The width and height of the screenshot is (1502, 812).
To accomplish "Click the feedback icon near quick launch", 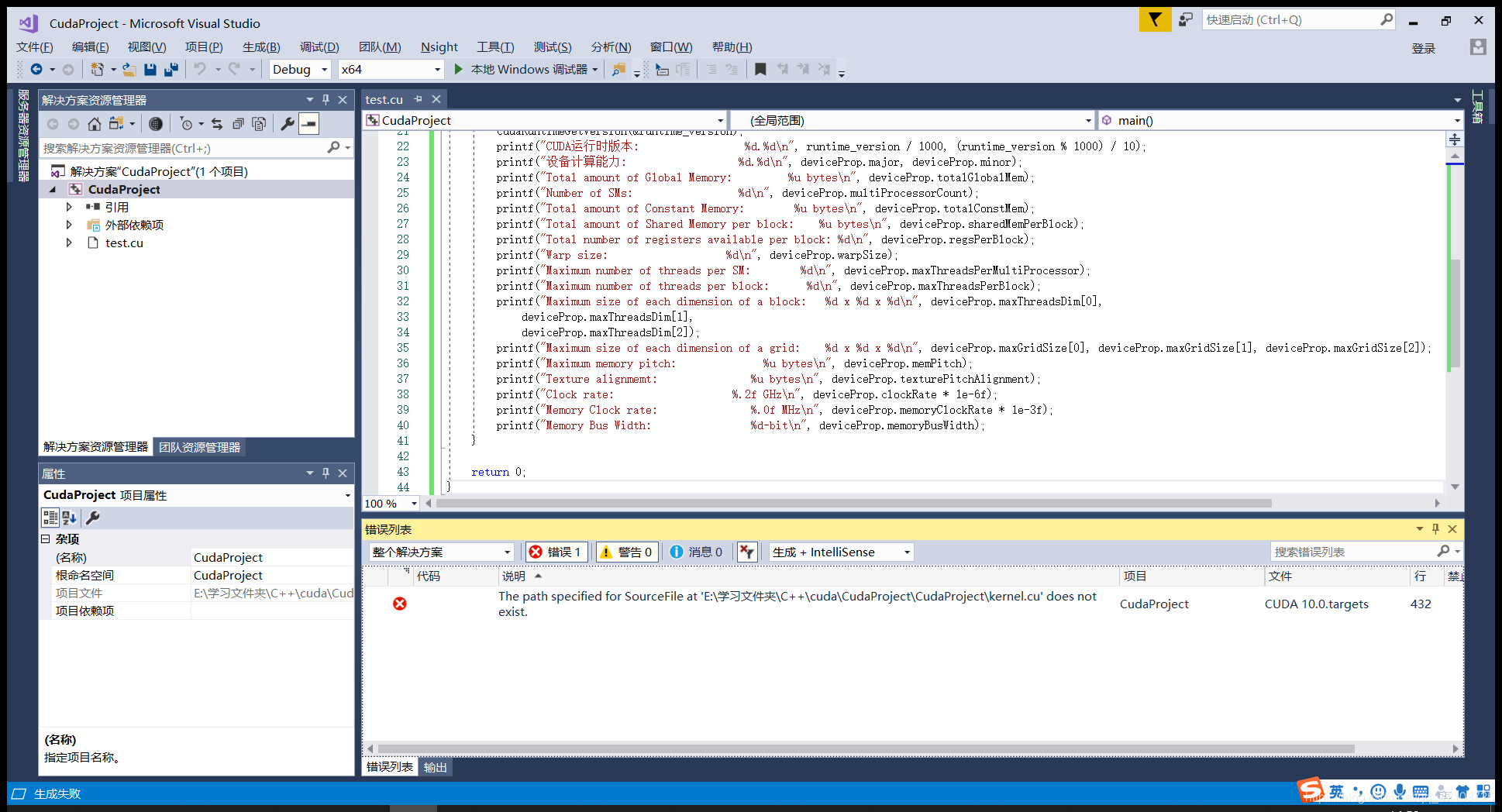I will [x=1186, y=20].
